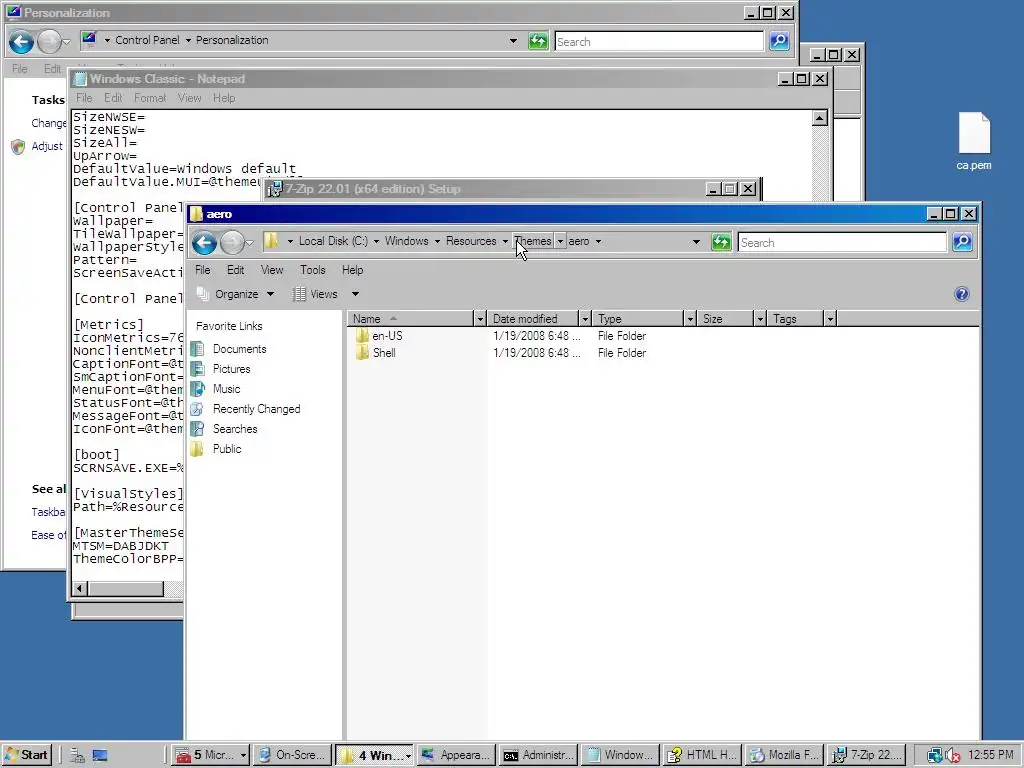Screen dimensions: 1024x768
Task: Click Resources breadcrumb in address bar
Action: coord(471,241)
